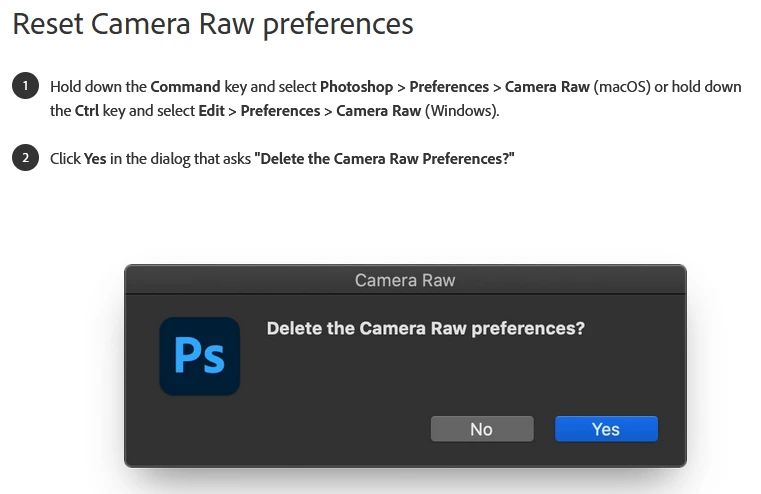Image resolution: width=761 pixels, height=494 pixels.
Task: Click Preferences right after the word Edit
Action: pos(280,110)
